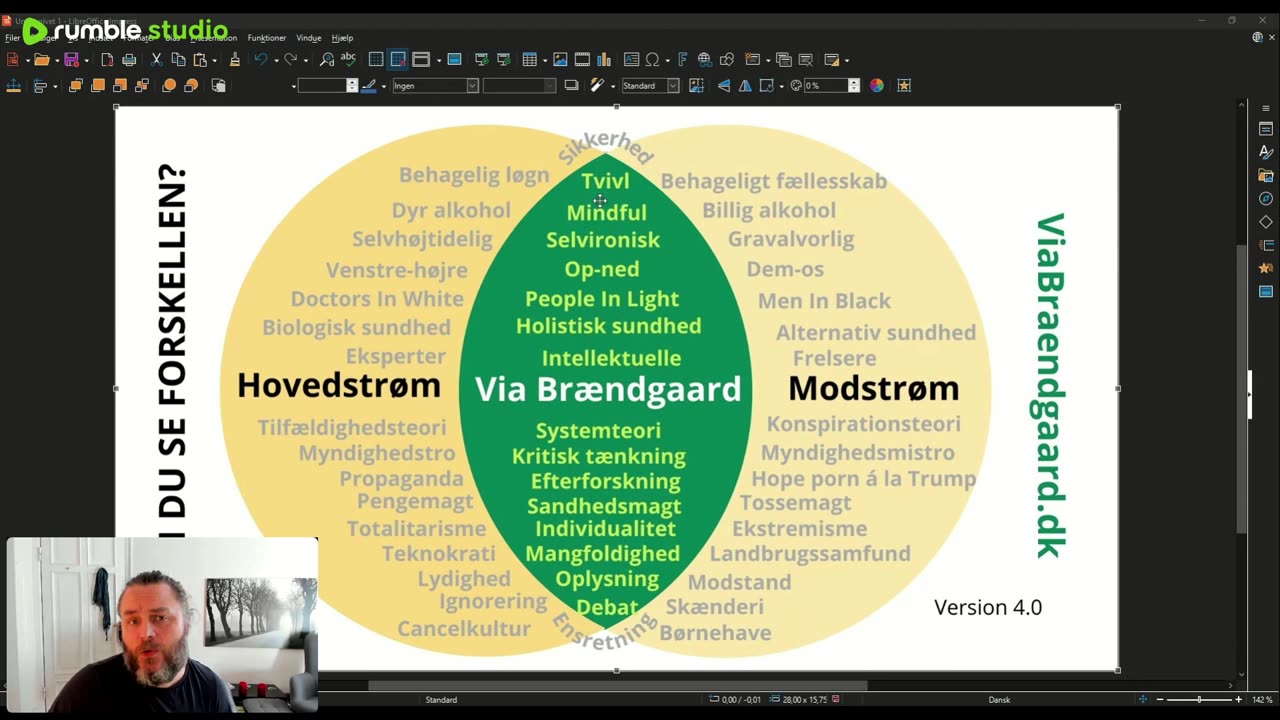The height and width of the screenshot is (720, 1280).
Task: Click the Export as PDF icon
Action: 107,60
